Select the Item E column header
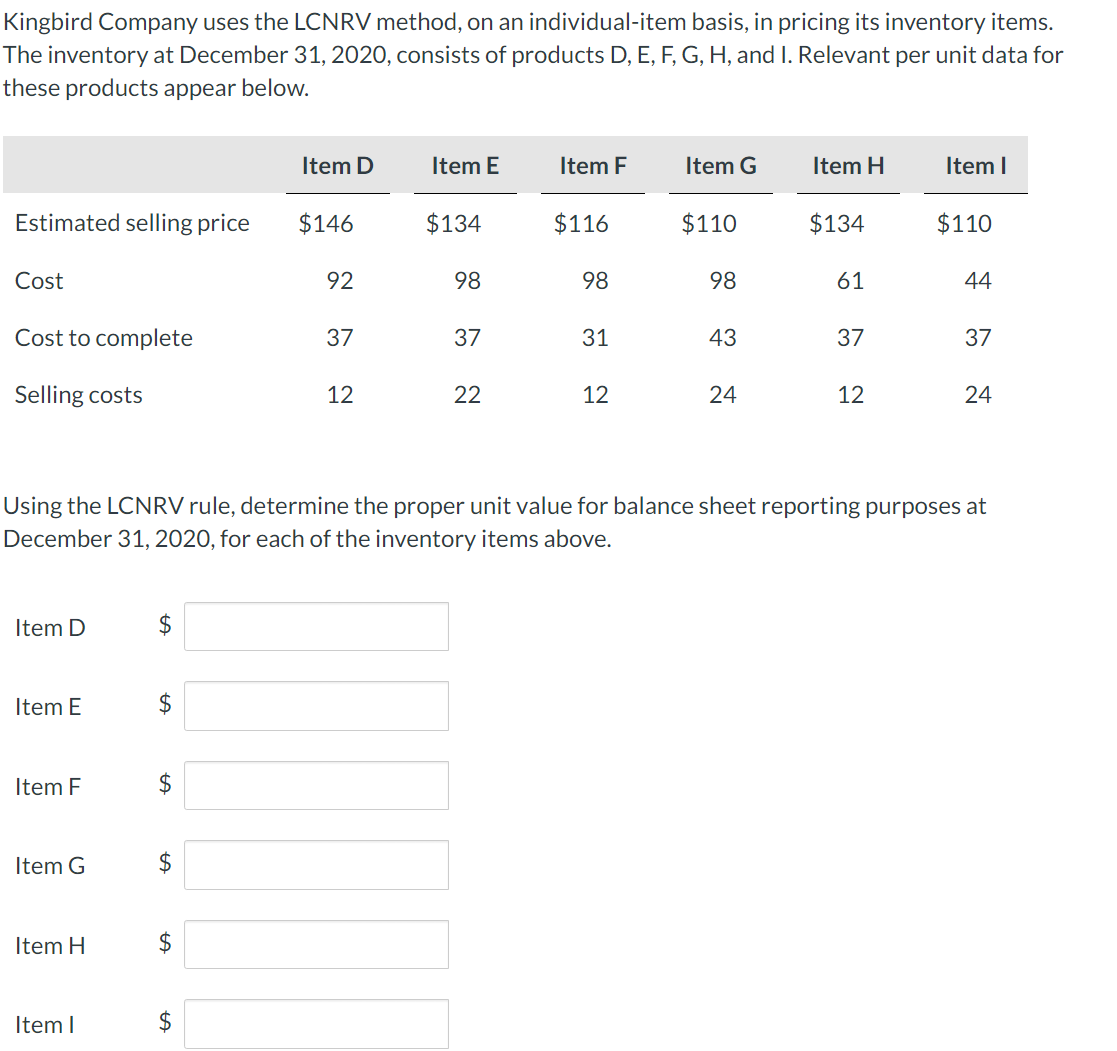1117x1051 pixels. pos(465,166)
